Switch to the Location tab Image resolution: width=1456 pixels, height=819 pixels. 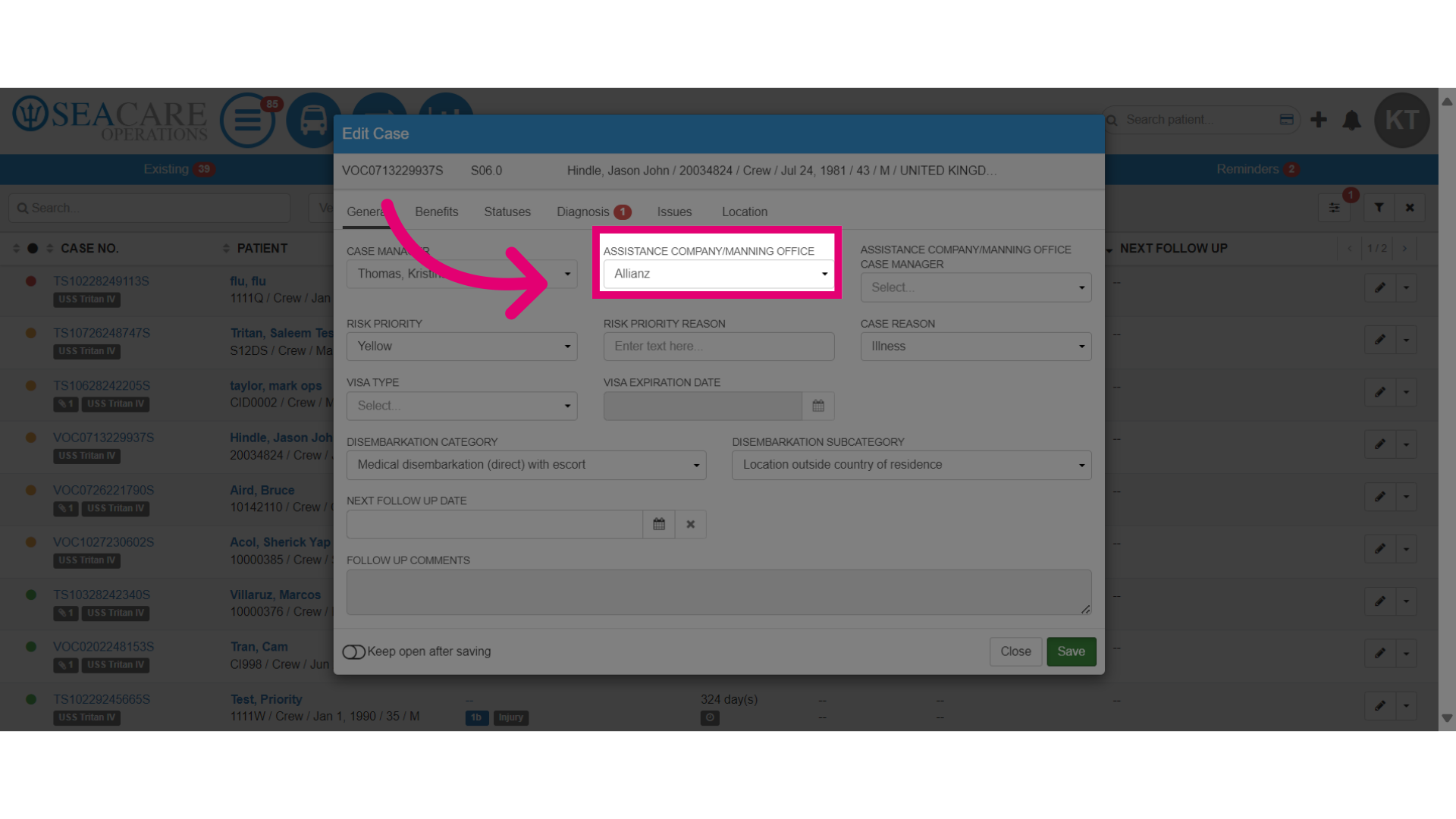745,212
